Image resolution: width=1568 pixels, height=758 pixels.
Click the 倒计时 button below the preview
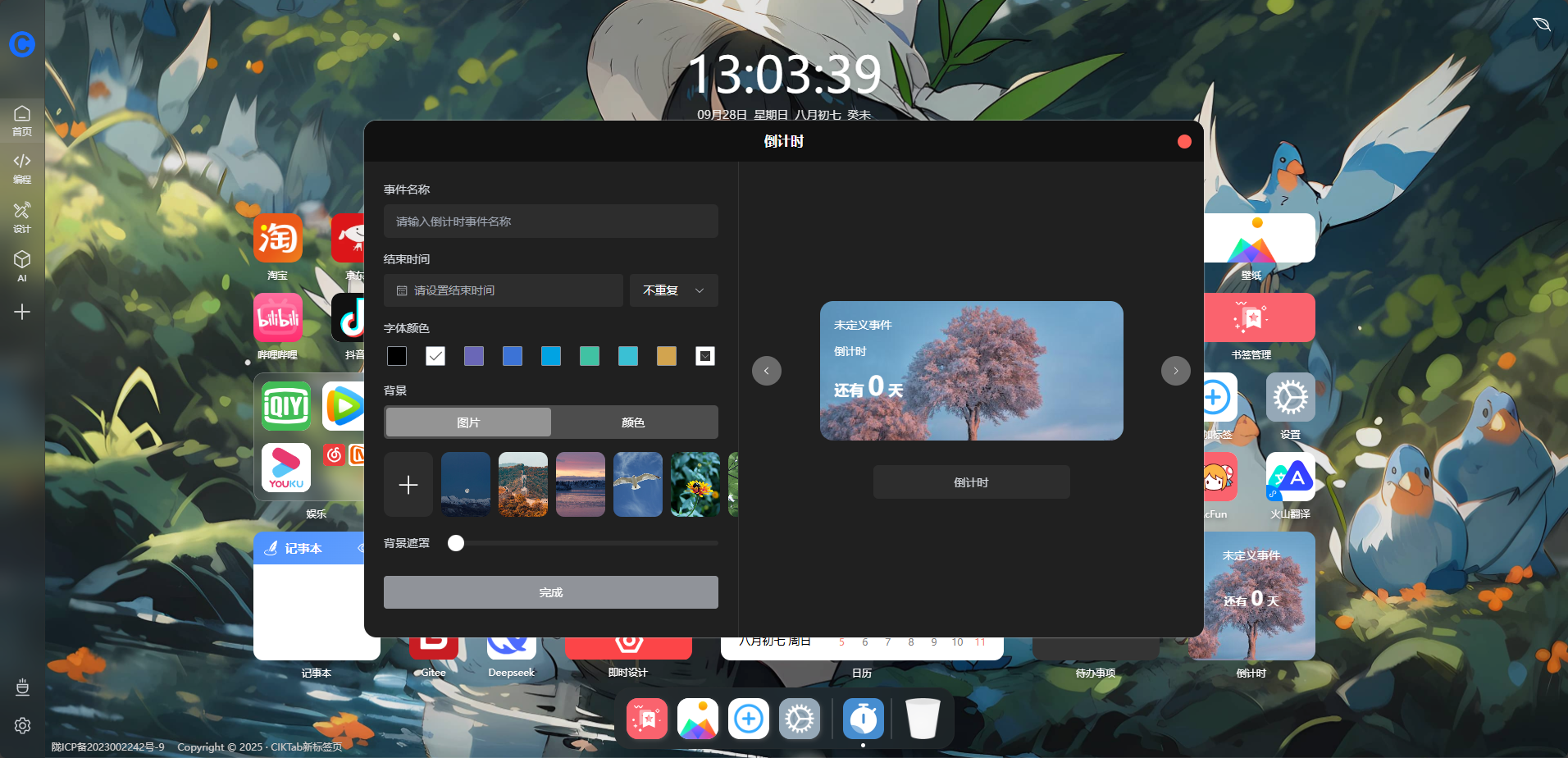click(971, 482)
